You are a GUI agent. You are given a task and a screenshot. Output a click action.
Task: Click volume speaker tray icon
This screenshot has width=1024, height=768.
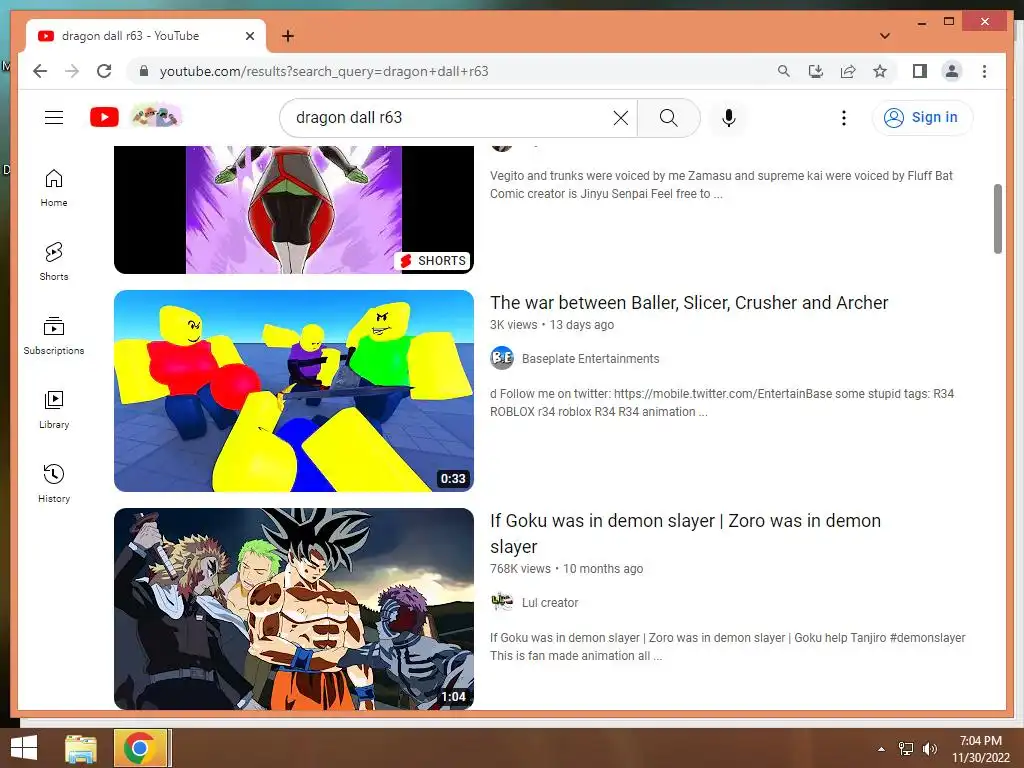click(x=929, y=749)
